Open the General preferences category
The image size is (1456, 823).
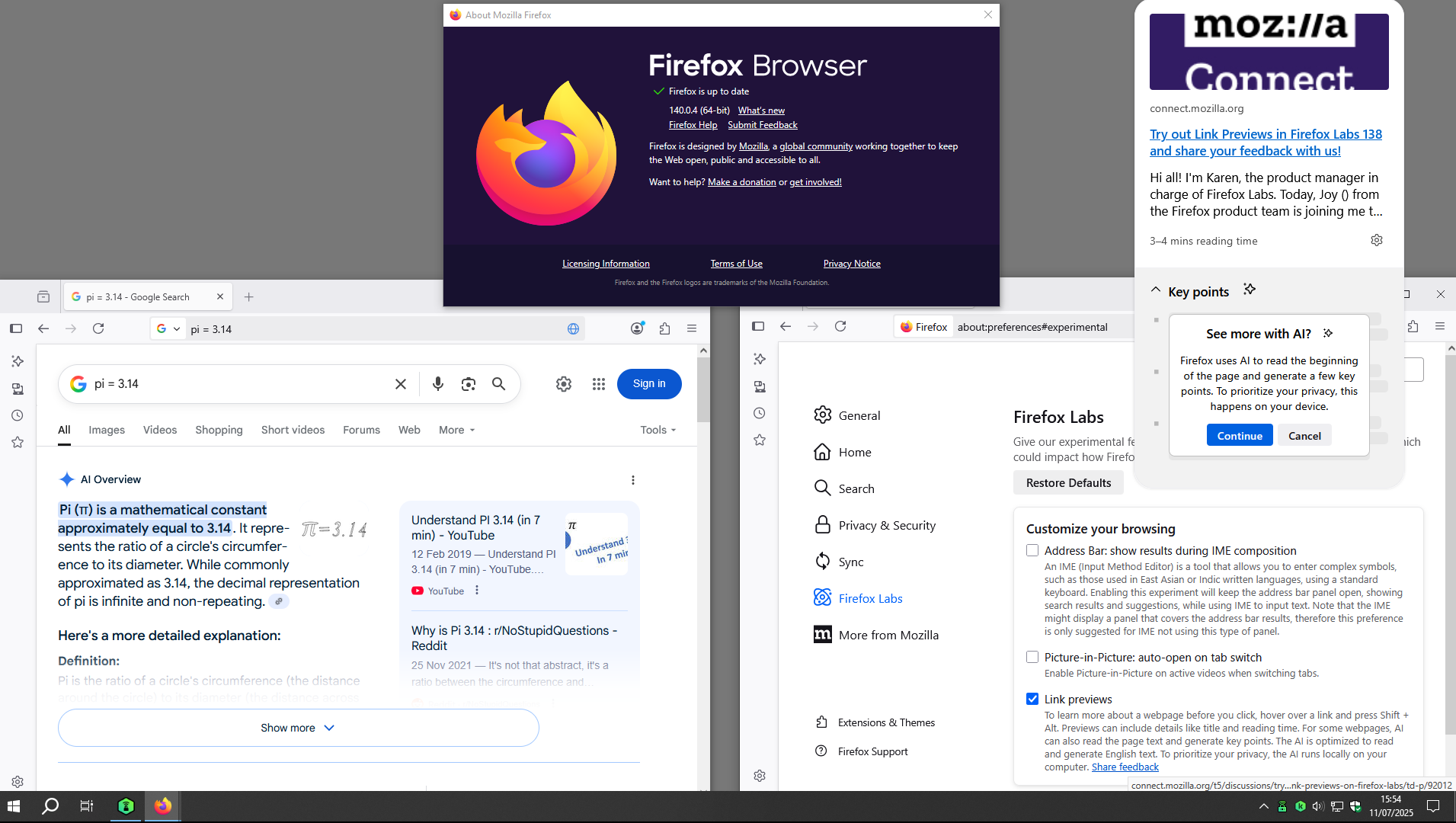[x=848, y=415]
